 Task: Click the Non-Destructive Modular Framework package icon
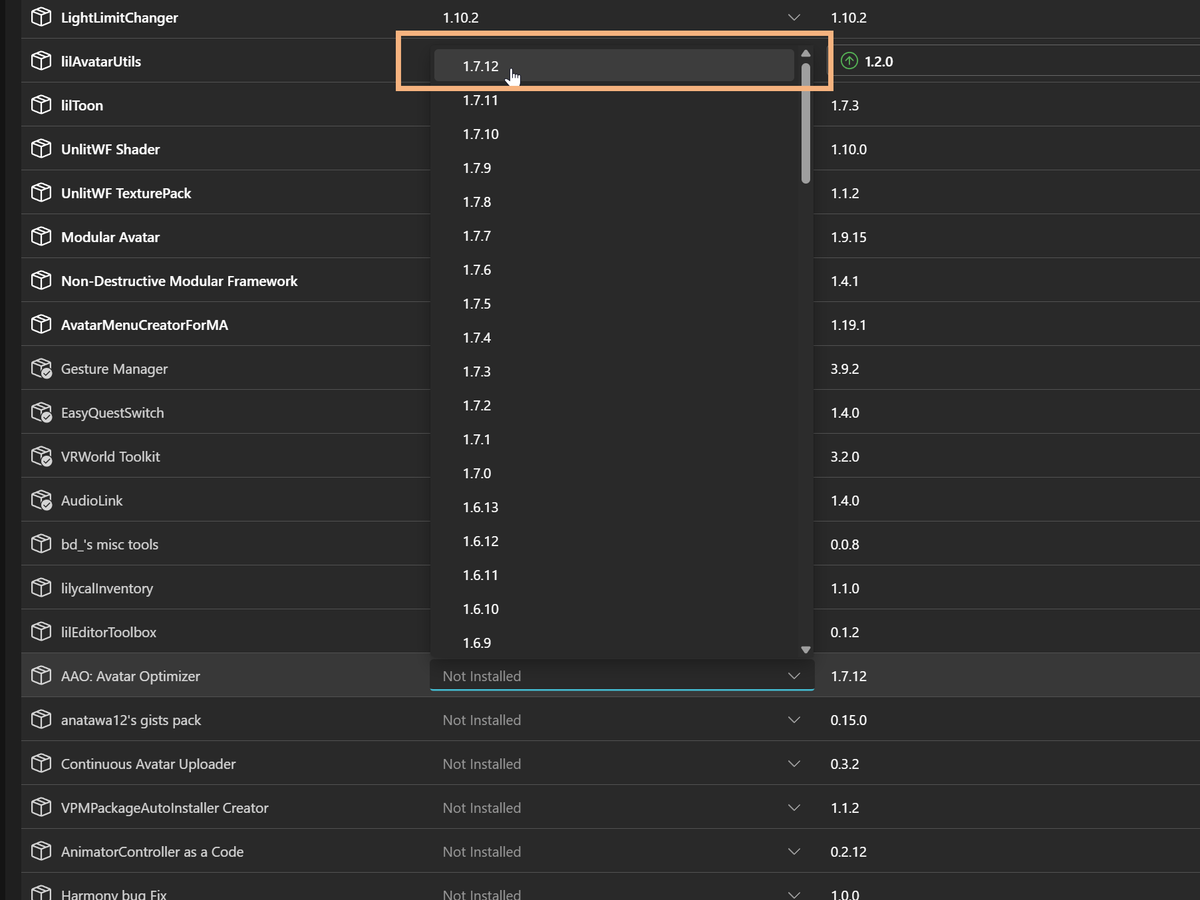(41, 281)
